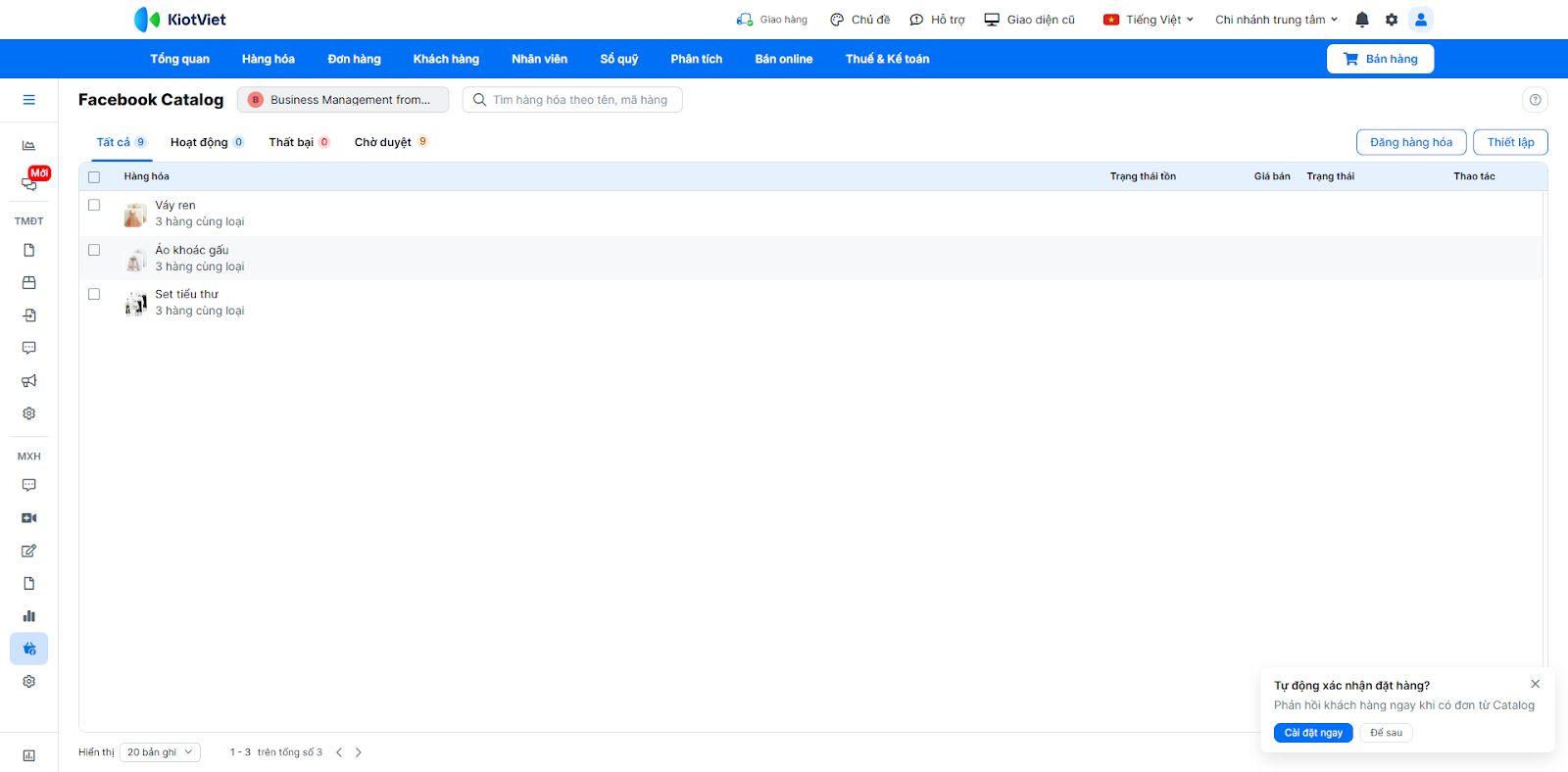The image size is (1568, 772).
Task: Go to the previous page arrow
Action: (339, 752)
